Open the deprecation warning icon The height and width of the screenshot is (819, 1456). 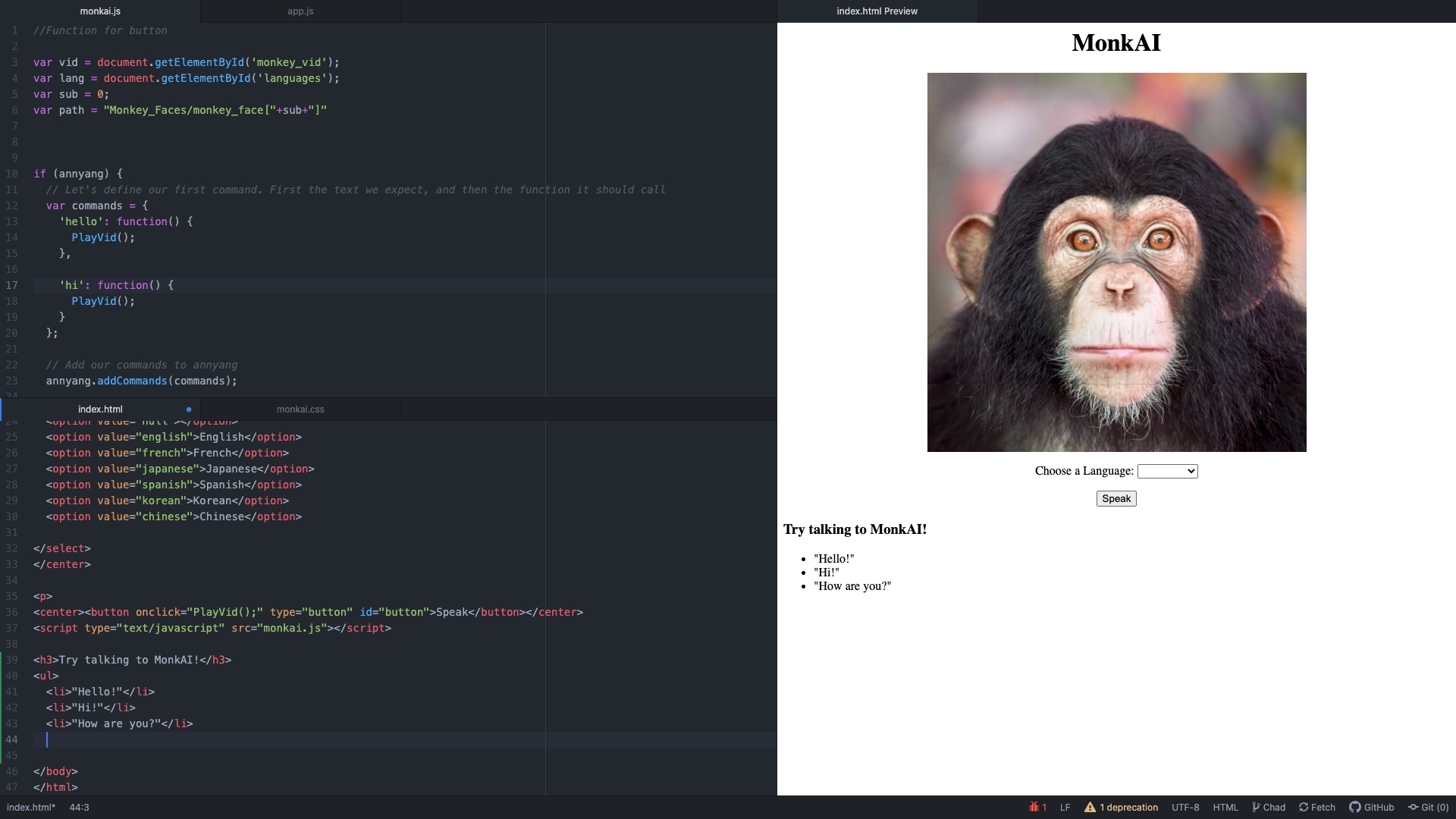point(1090,807)
